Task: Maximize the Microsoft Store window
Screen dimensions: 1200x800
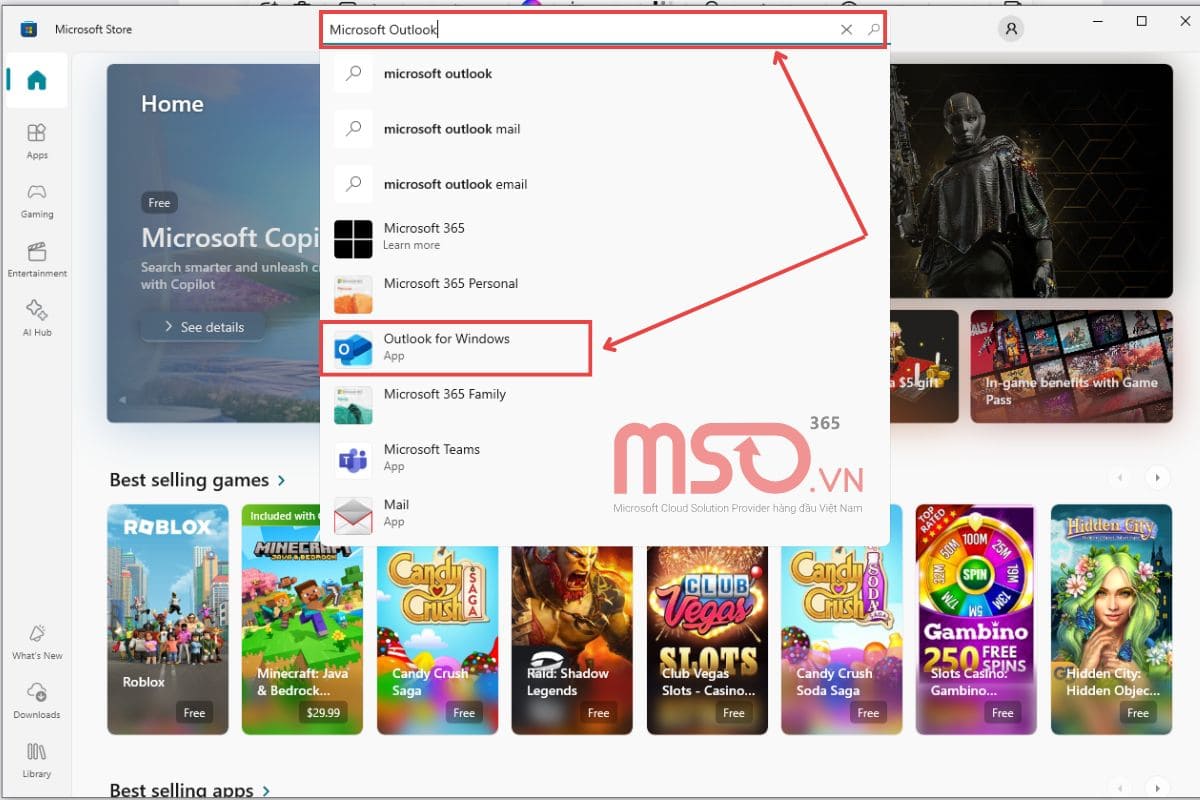Action: click(1142, 21)
